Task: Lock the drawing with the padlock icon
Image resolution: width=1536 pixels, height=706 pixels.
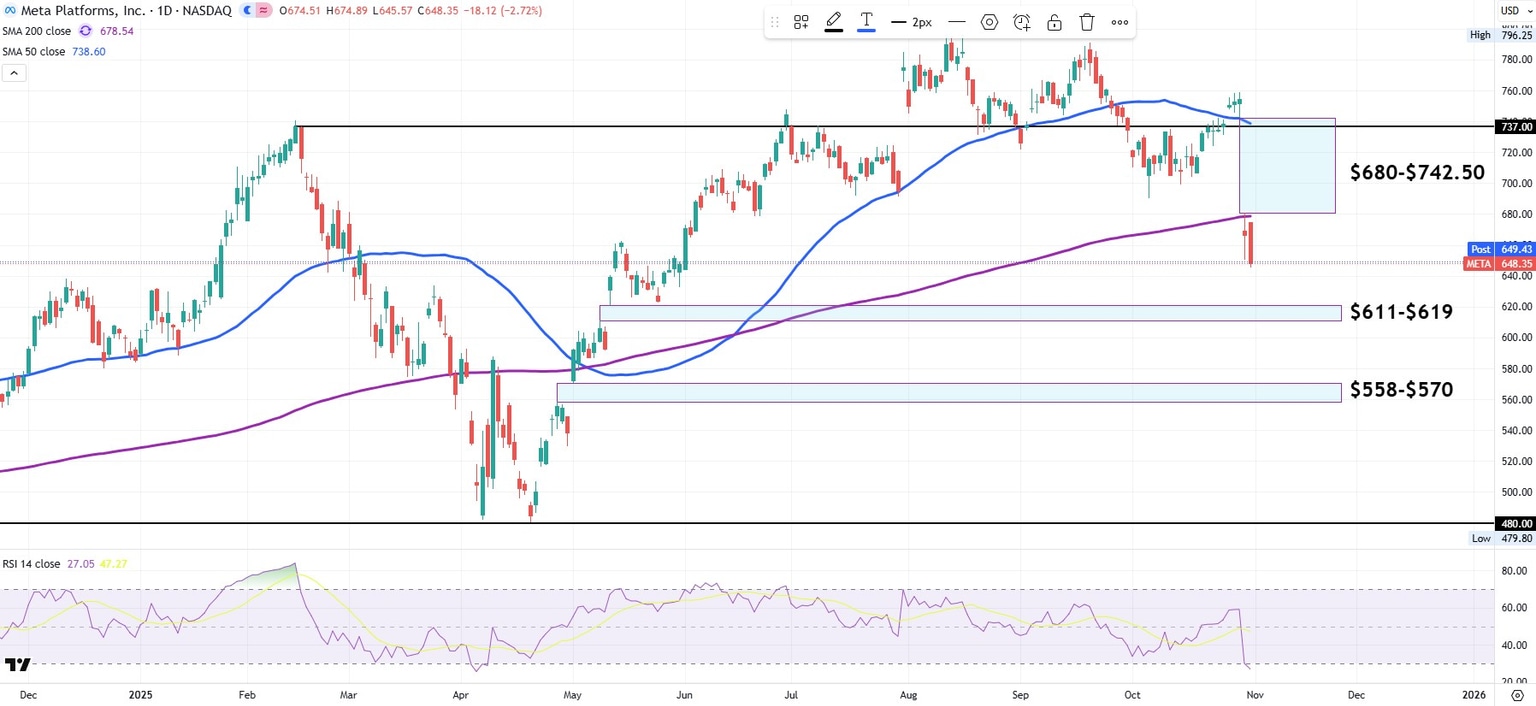Action: (1055, 21)
